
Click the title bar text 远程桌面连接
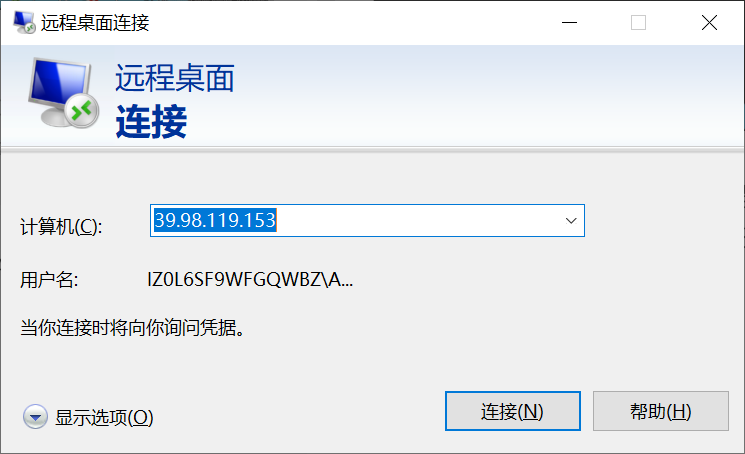(95, 23)
